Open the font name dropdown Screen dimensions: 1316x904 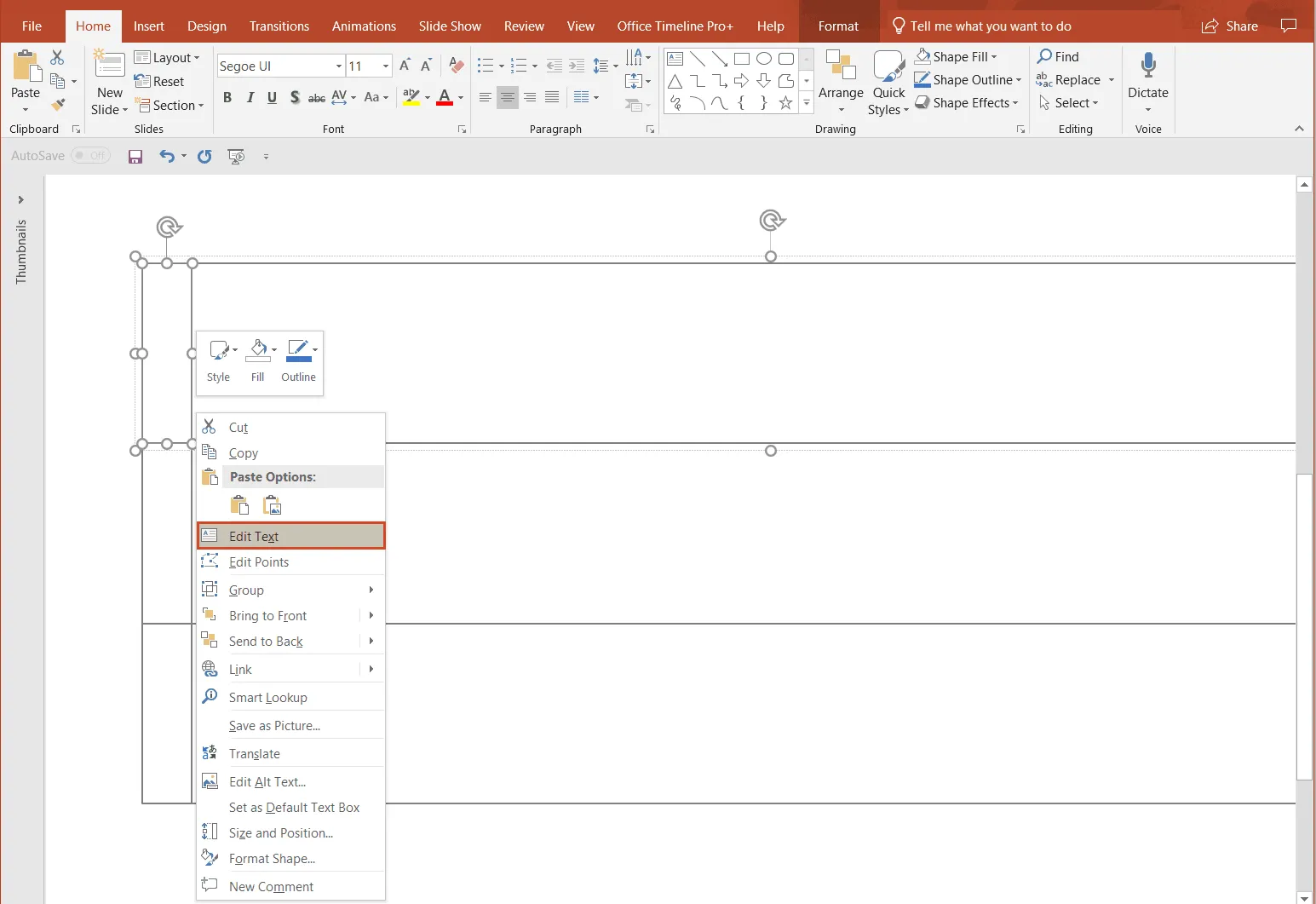pyautogui.click(x=338, y=66)
